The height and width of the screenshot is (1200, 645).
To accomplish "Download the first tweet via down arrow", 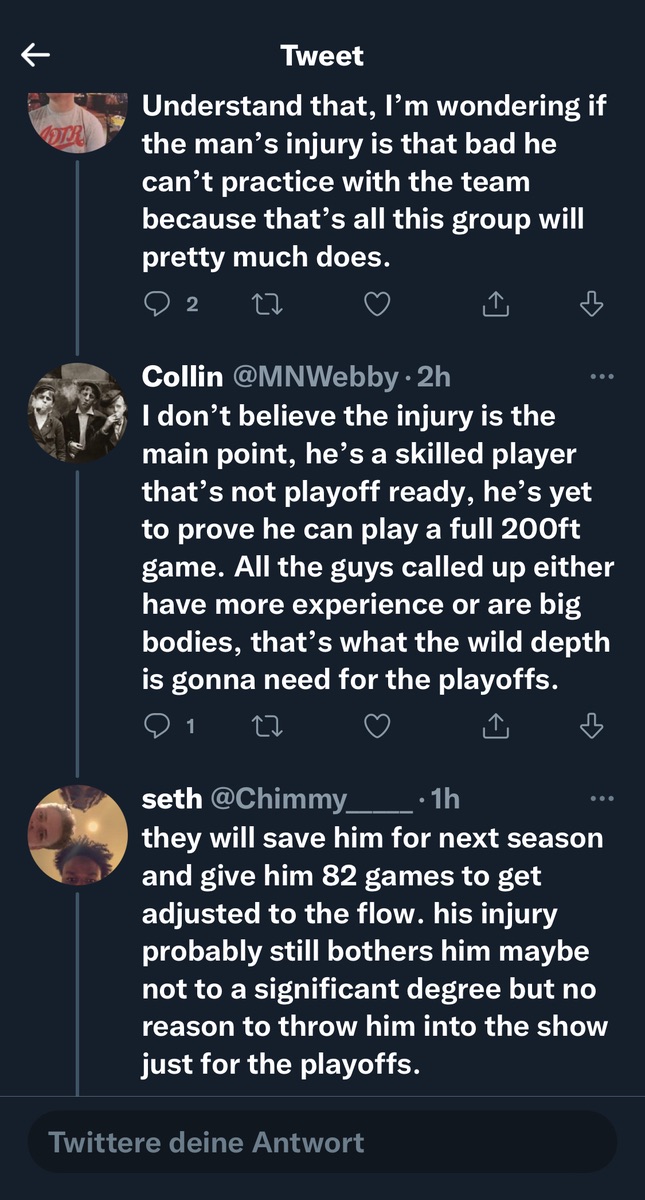I will pyautogui.click(x=592, y=305).
